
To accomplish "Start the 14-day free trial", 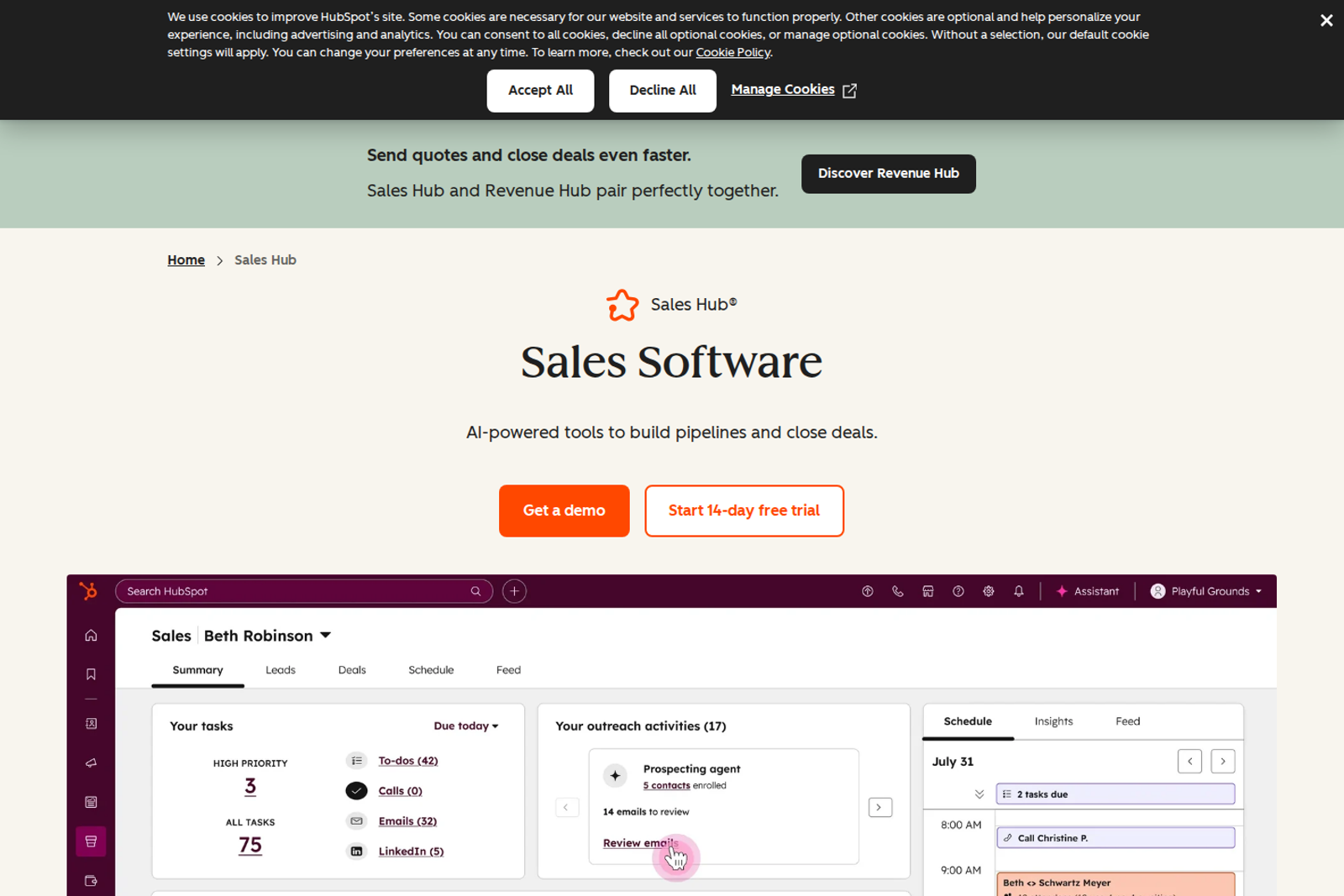I will coord(744,511).
